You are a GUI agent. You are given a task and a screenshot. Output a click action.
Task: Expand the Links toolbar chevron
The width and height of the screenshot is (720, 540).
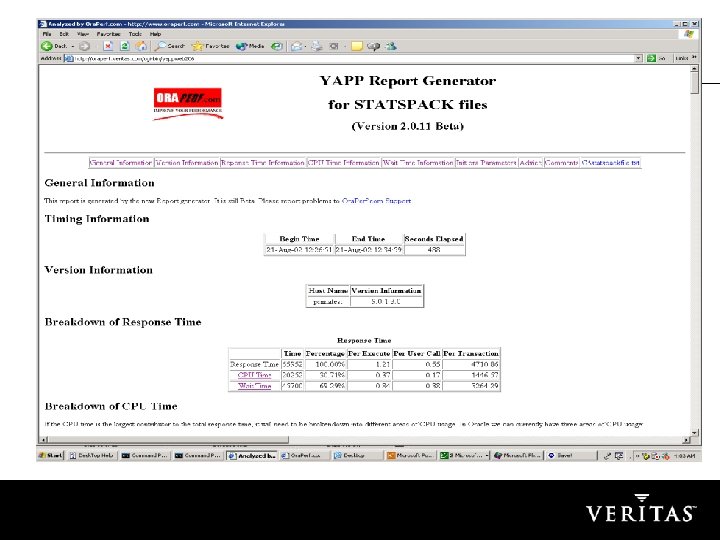click(x=694, y=57)
